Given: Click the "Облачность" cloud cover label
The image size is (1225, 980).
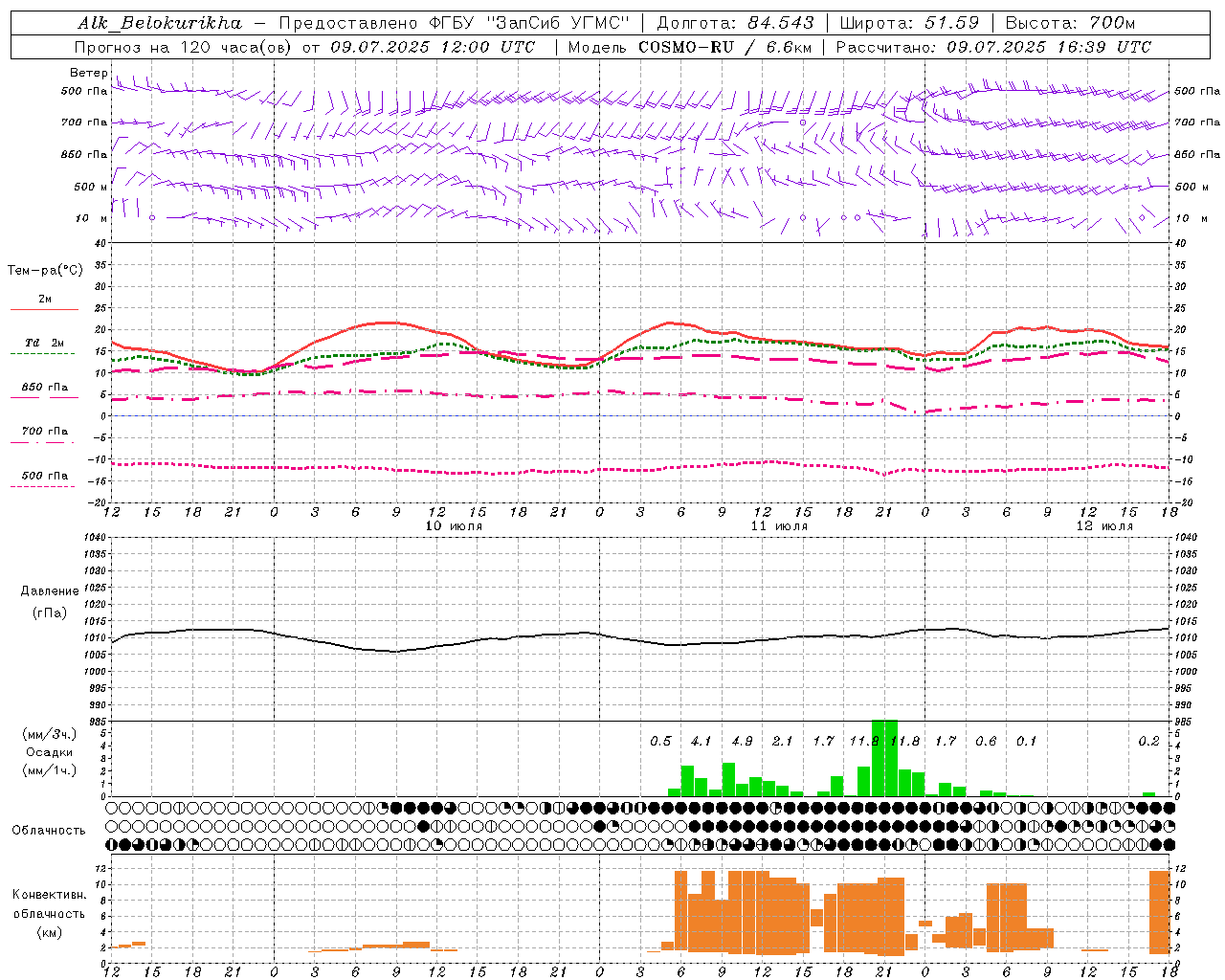Looking at the screenshot, I should click(x=49, y=831).
